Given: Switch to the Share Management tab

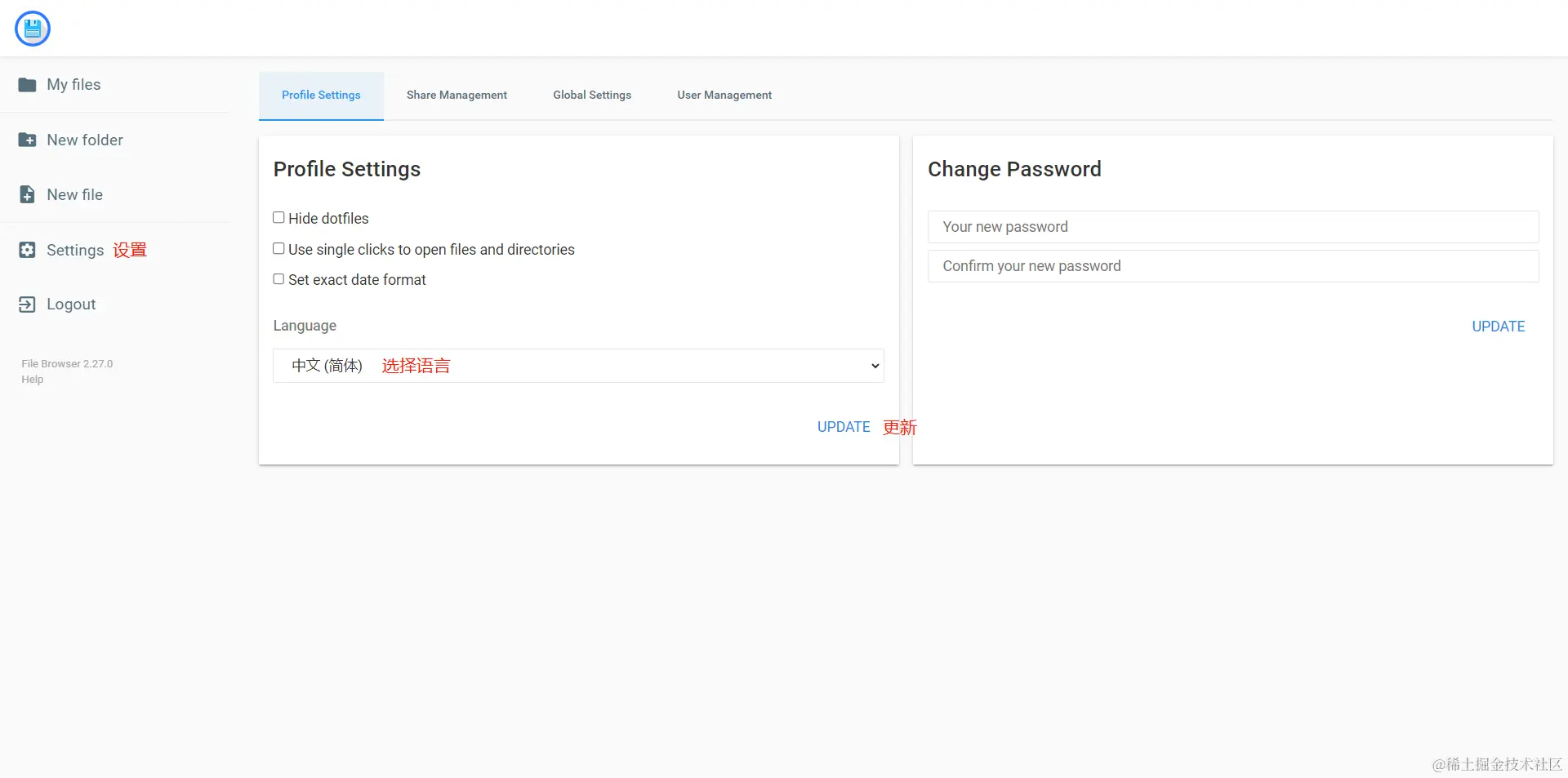Looking at the screenshot, I should click(457, 96).
